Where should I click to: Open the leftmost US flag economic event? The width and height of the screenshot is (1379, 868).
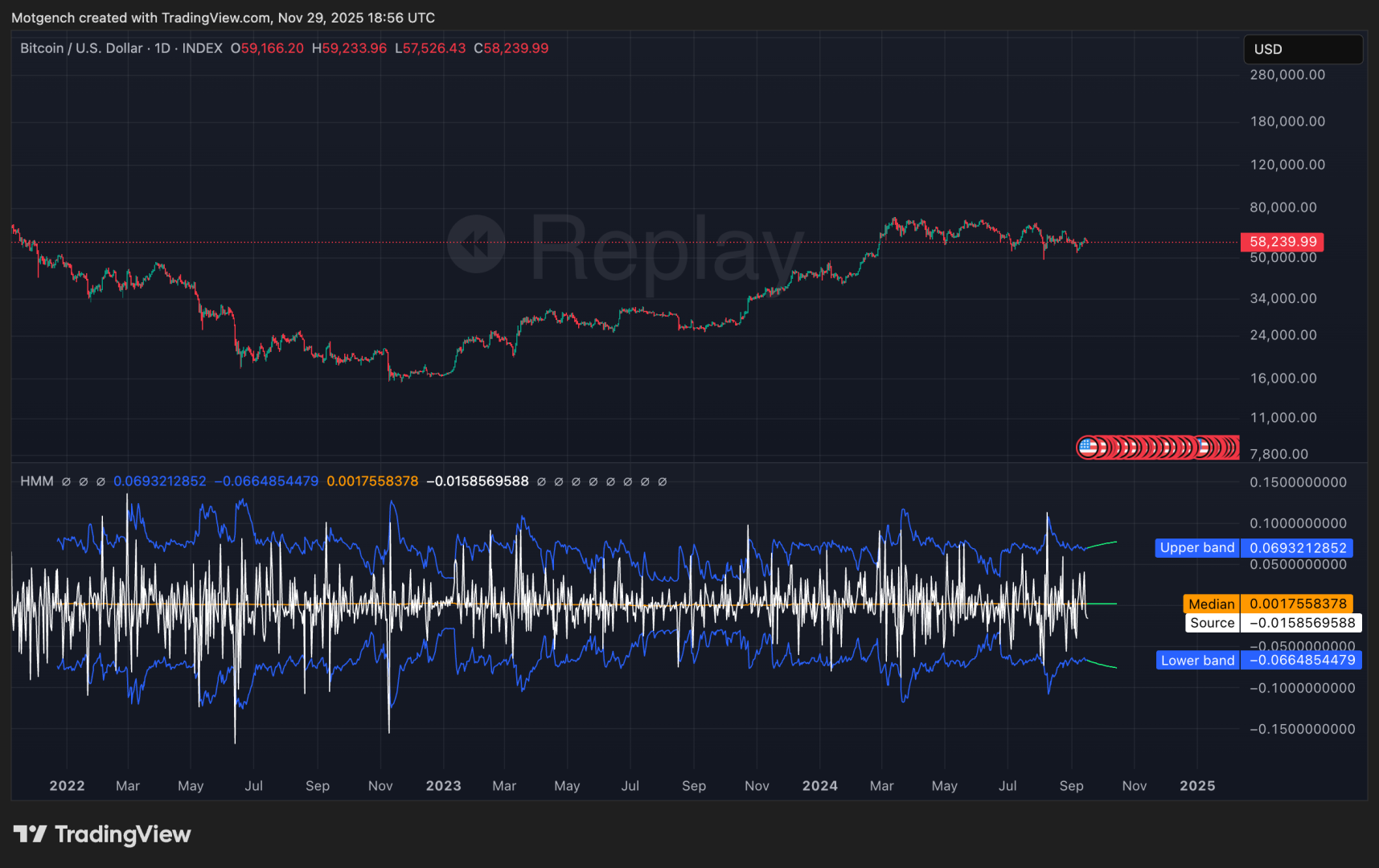pyautogui.click(x=1088, y=447)
